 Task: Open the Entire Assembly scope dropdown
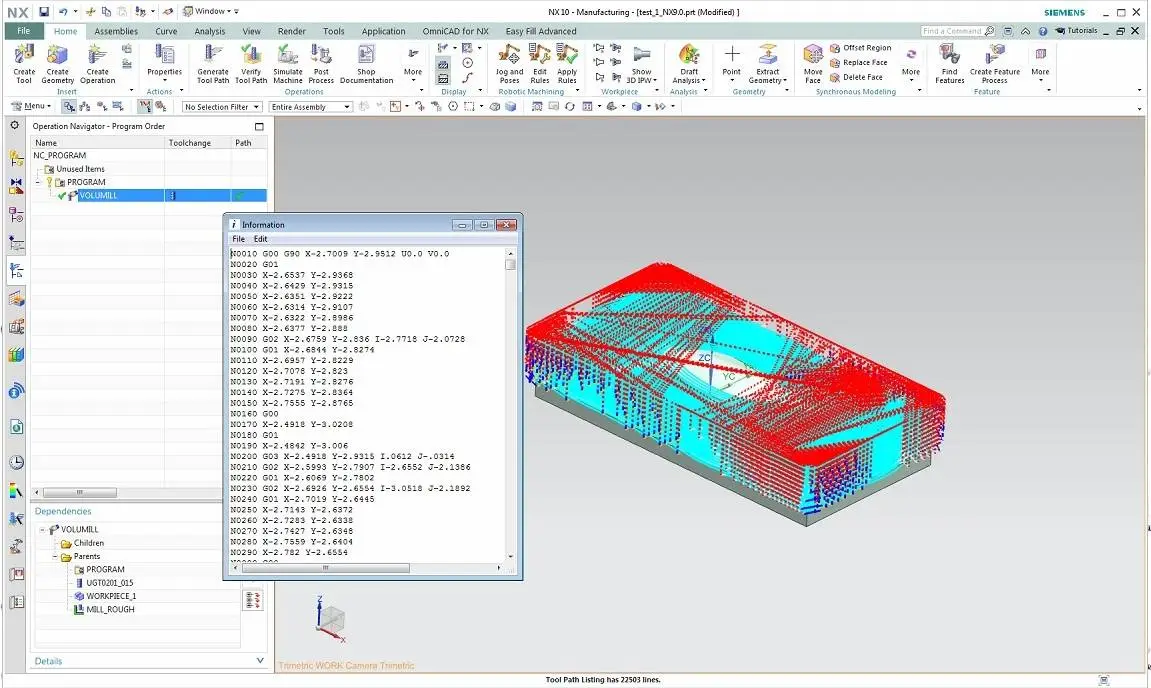pos(311,107)
